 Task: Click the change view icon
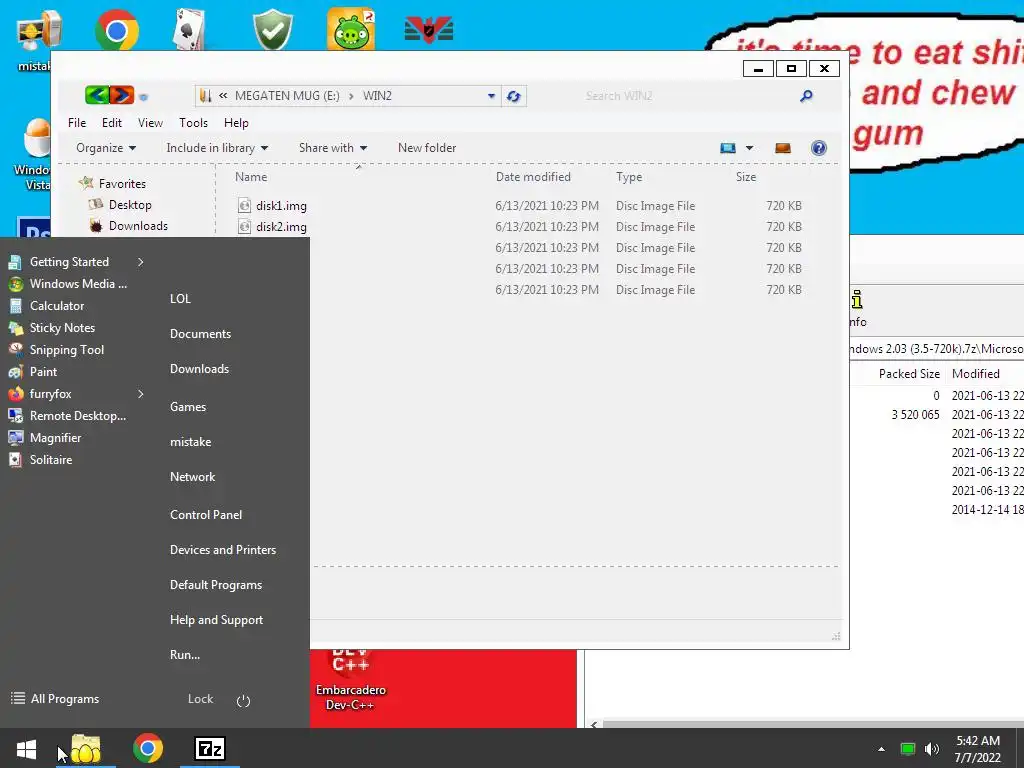[728, 148]
